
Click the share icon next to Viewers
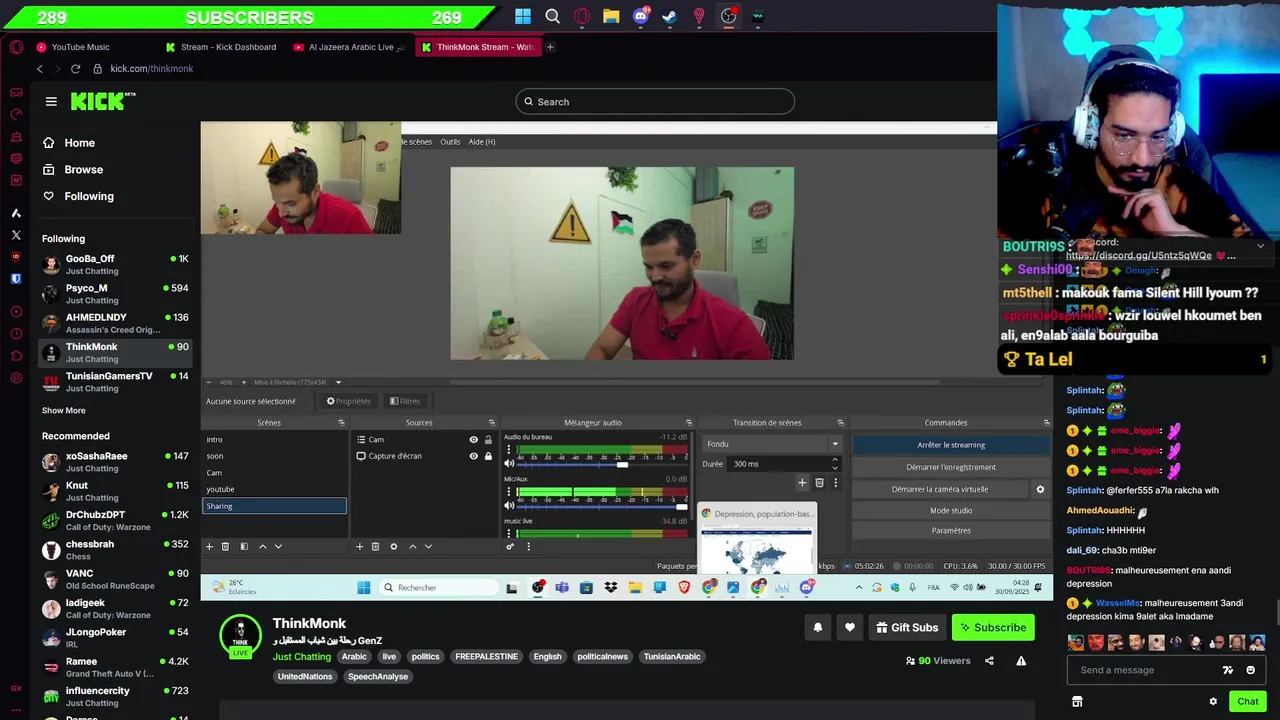click(x=989, y=661)
